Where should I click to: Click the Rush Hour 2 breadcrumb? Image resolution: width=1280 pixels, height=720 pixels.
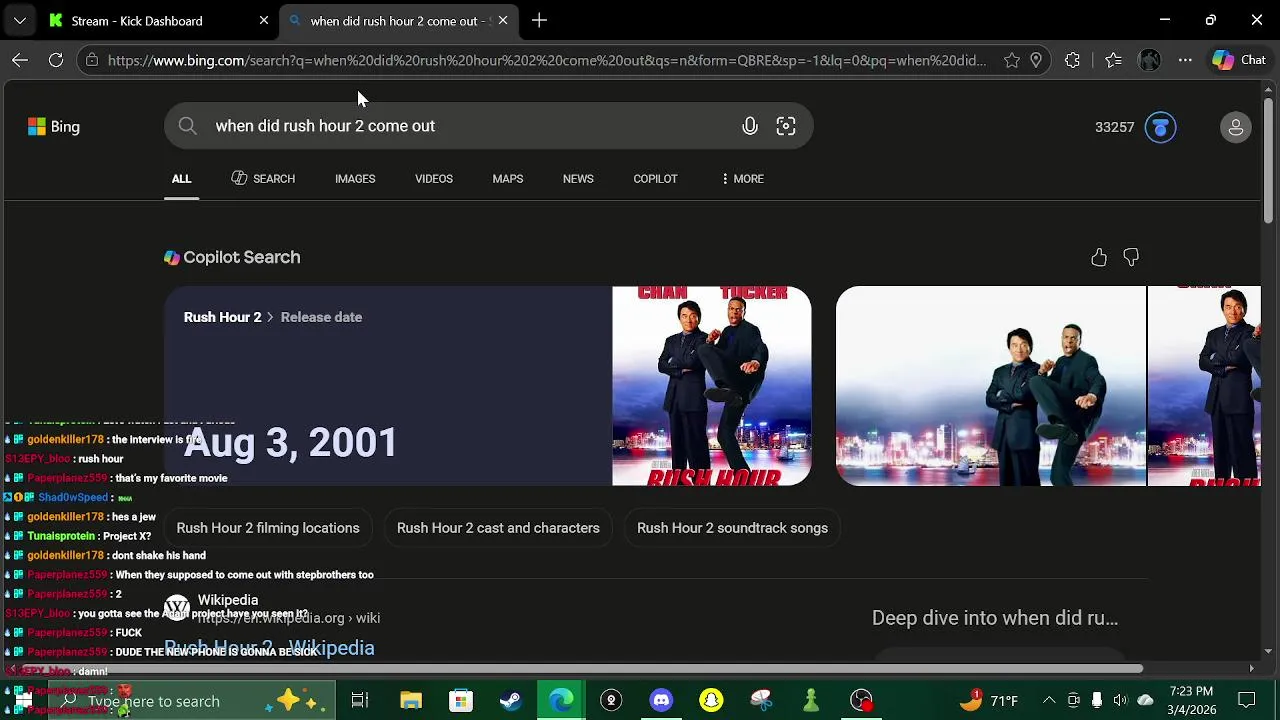point(222,317)
